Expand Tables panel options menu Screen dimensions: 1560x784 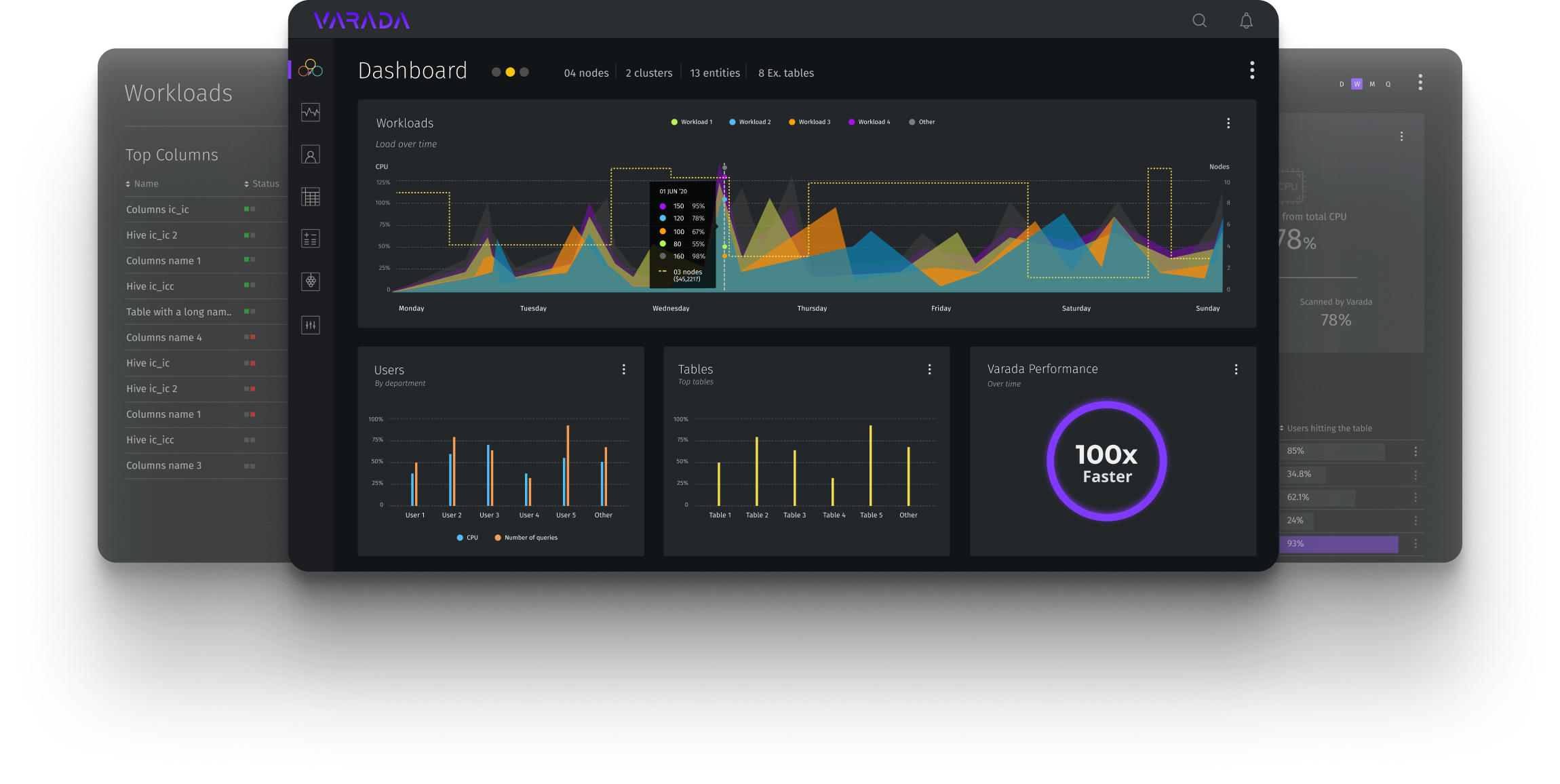(929, 369)
